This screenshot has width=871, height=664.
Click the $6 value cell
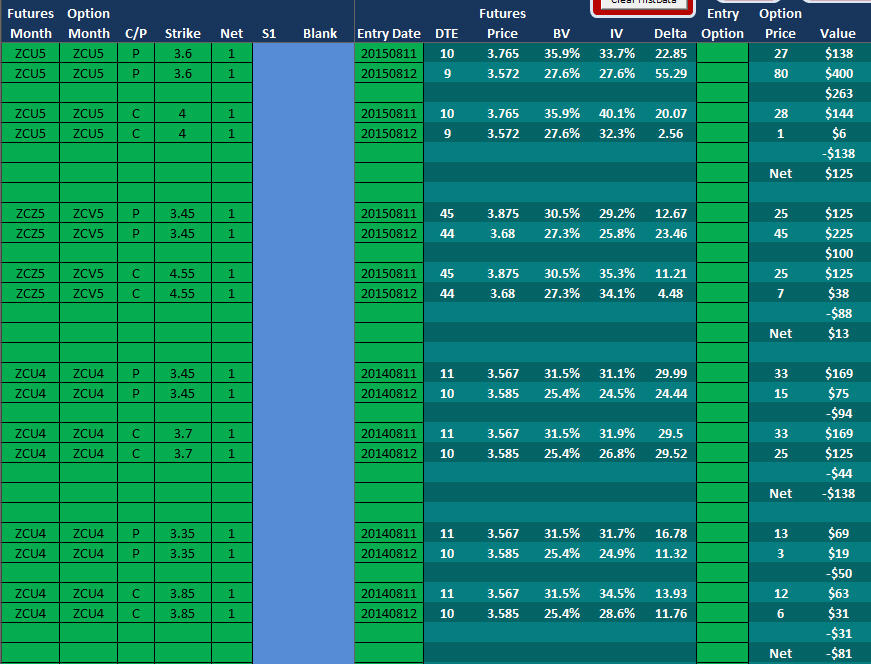pos(838,133)
